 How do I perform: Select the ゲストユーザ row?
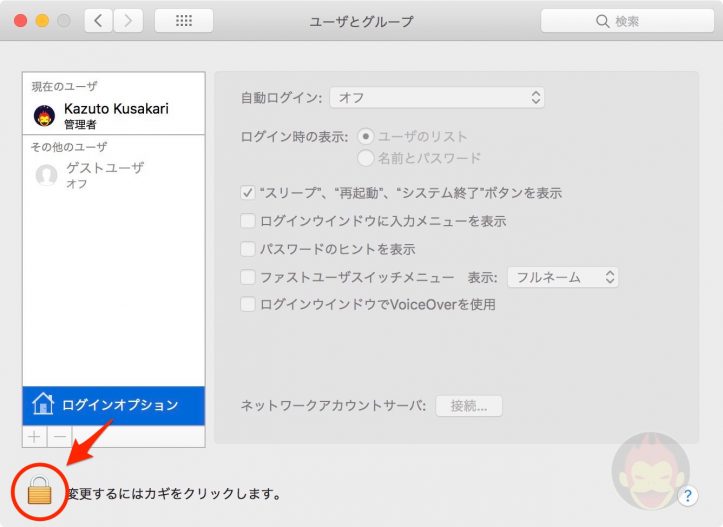(x=113, y=175)
